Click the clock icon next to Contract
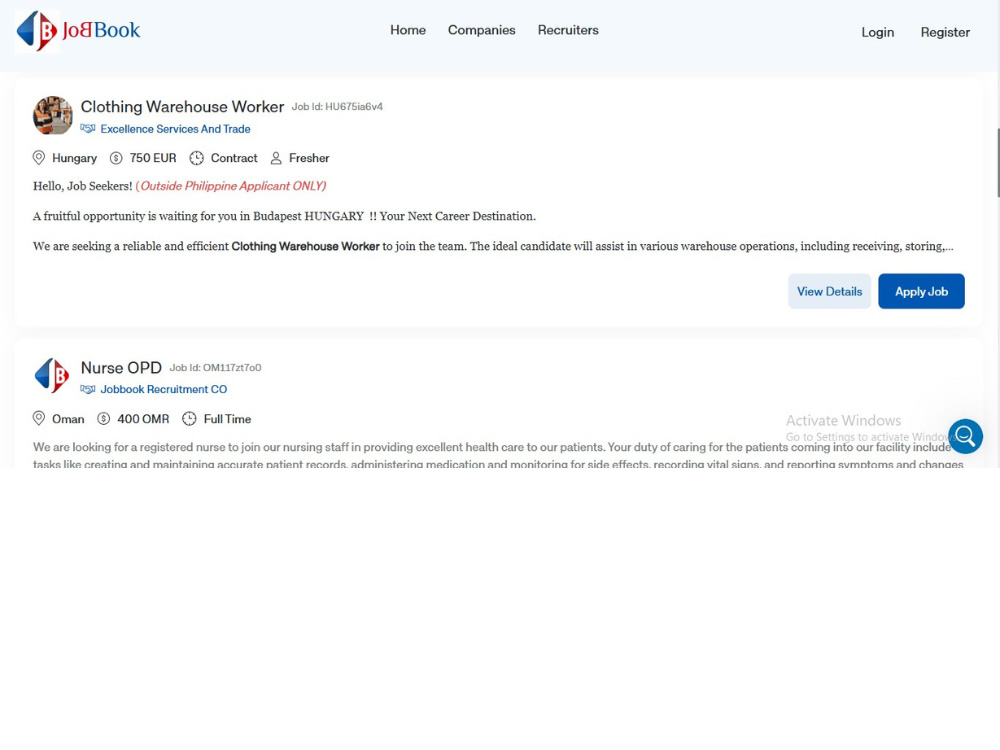The width and height of the screenshot is (1000, 750). click(x=196, y=158)
